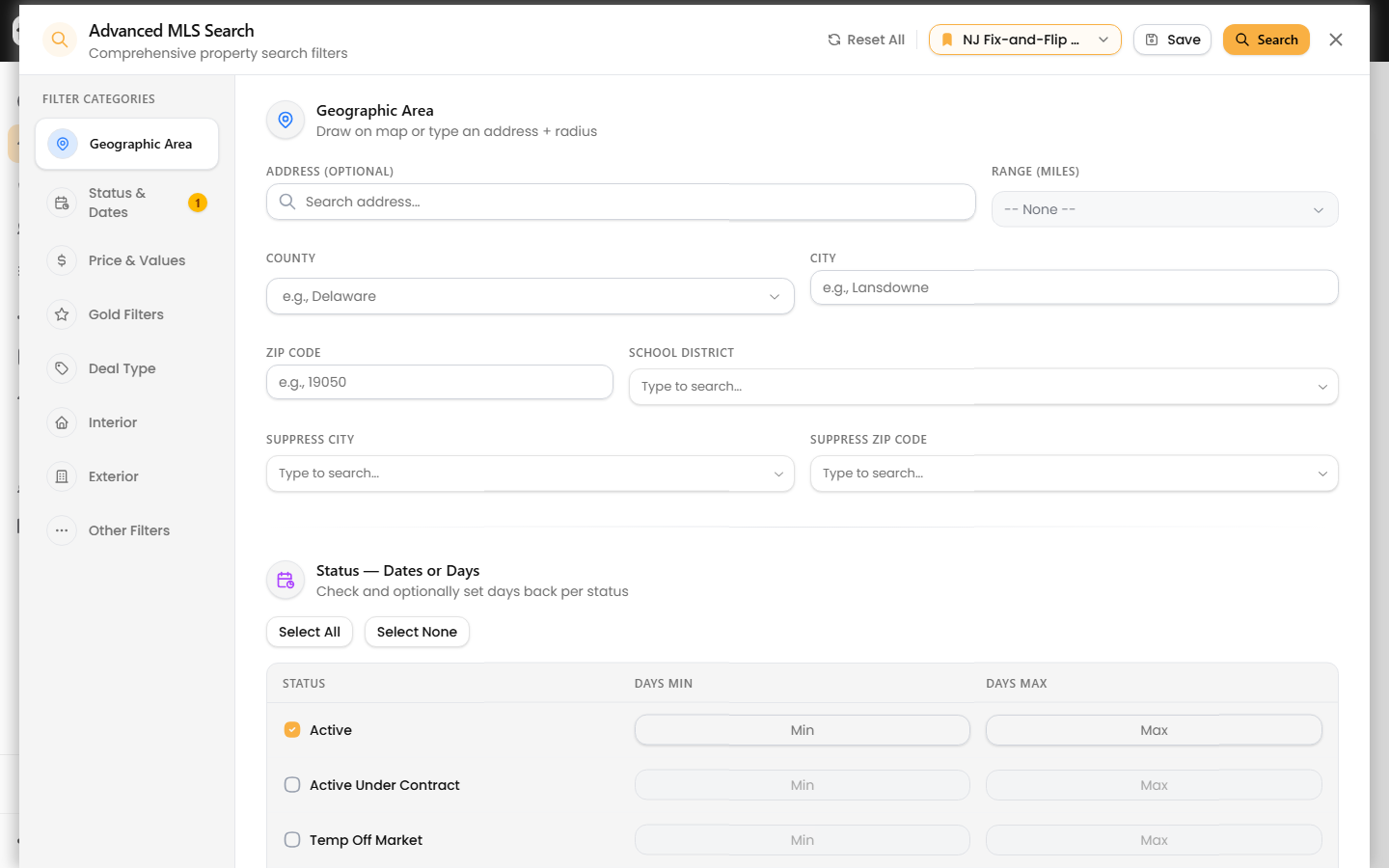Click the Save button
This screenshot has width=1389, height=868.
[x=1172, y=40]
